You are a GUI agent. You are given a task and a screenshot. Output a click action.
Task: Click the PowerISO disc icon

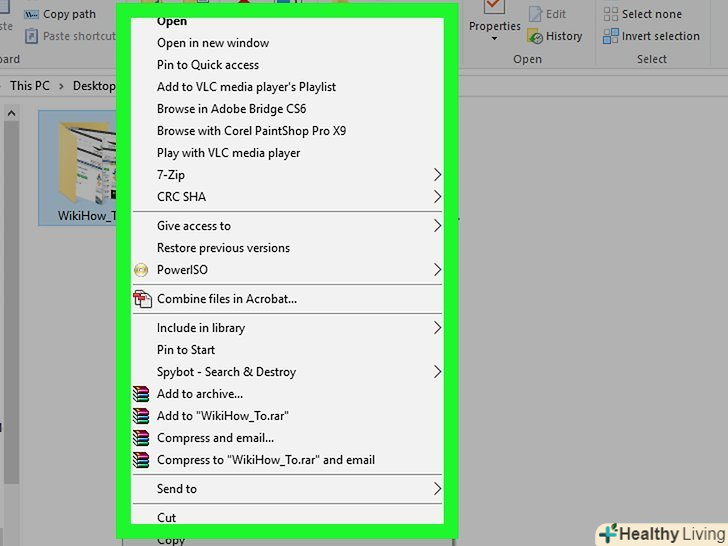pos(141,270)
